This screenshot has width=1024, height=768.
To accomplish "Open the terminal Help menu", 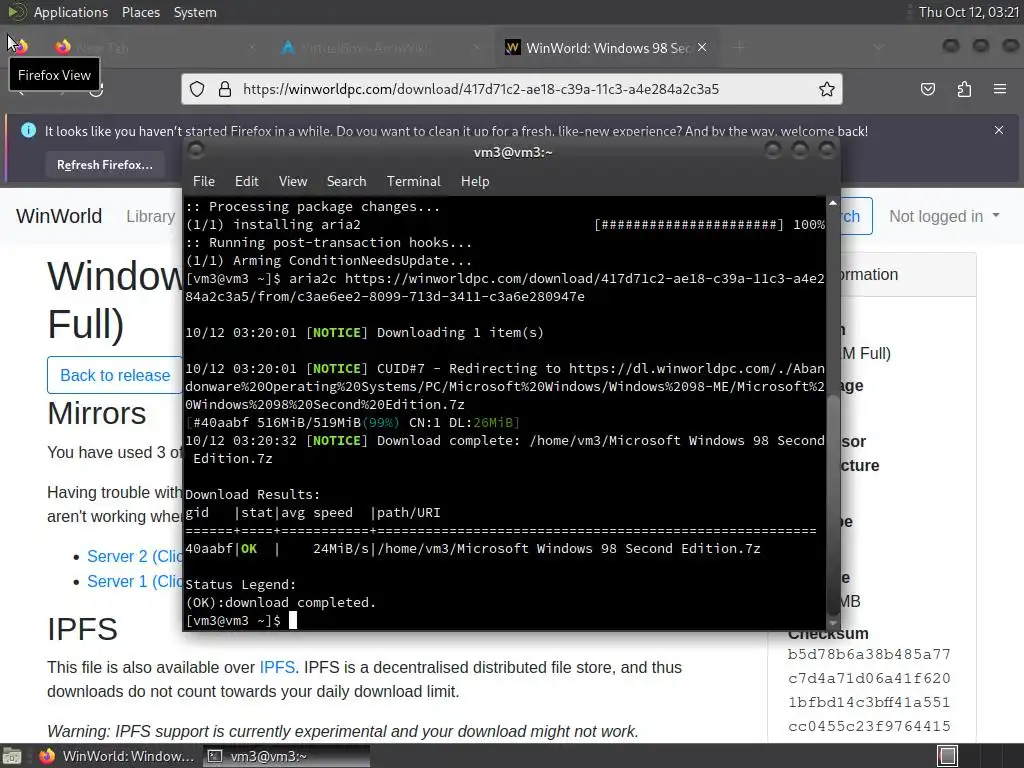I will (475, 181).
